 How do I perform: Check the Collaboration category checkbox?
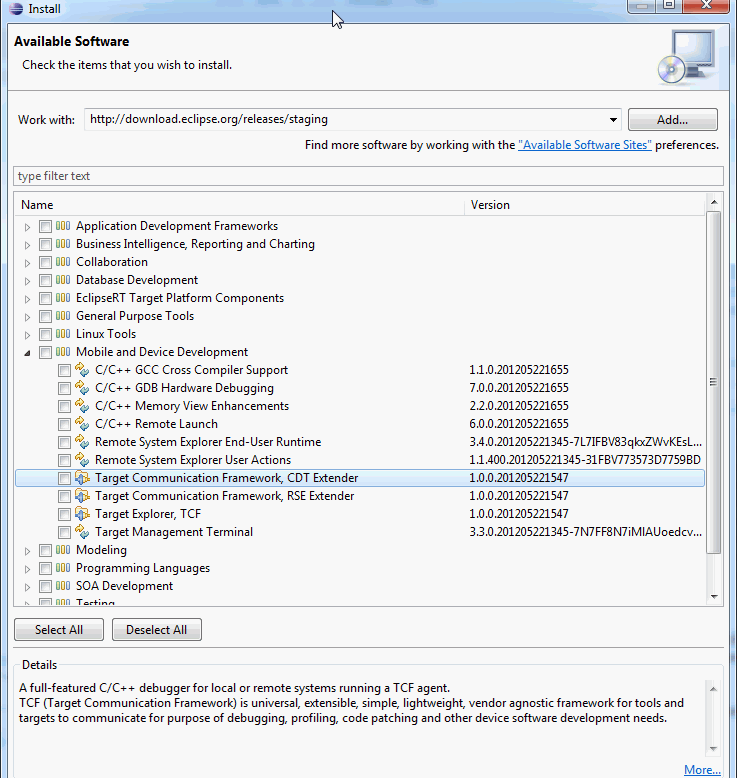45,262
